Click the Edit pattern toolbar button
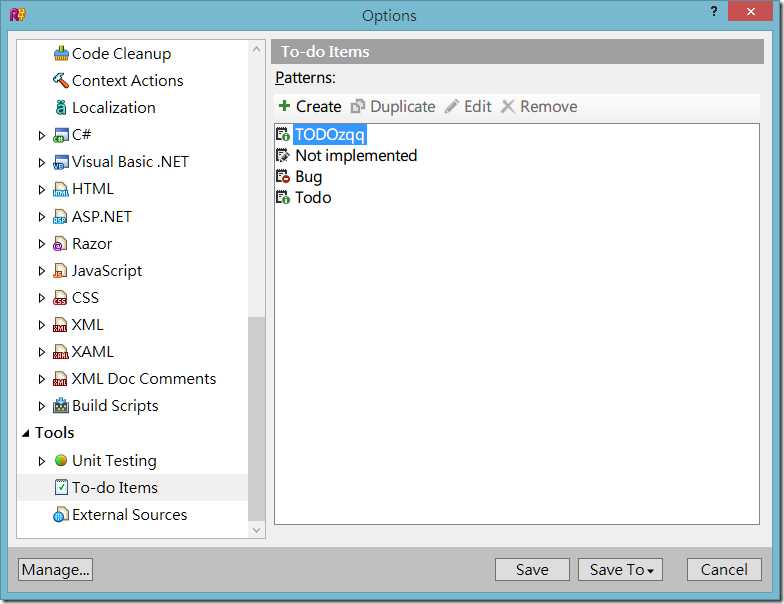784x604 pixels. 468,106
